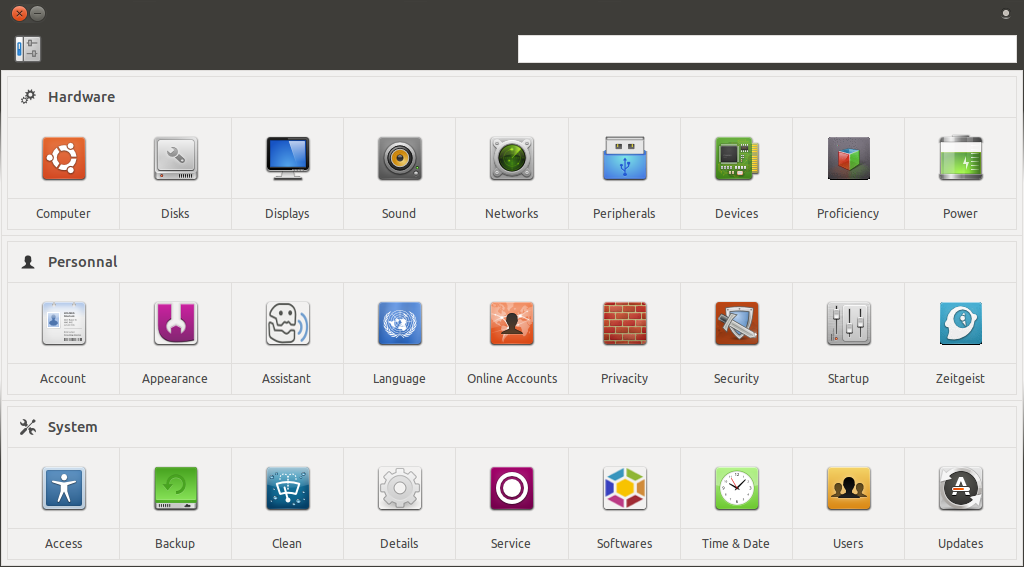Open the Users group icon

848,489
